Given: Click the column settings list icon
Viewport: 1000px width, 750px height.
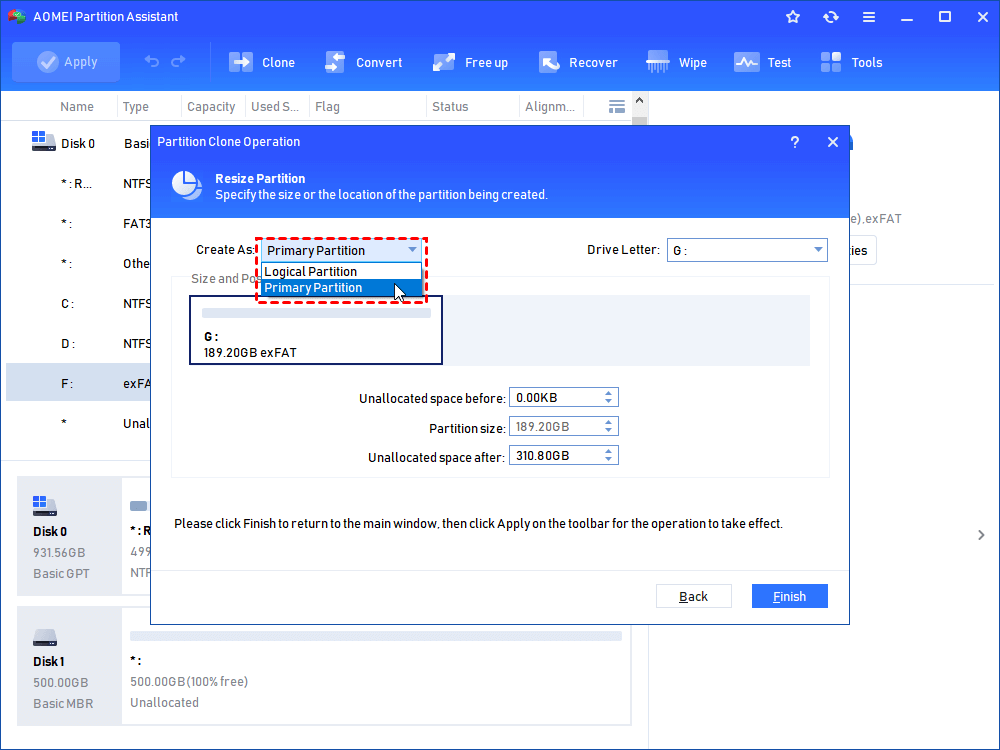Looking at the screenshot, I should 617,107.
